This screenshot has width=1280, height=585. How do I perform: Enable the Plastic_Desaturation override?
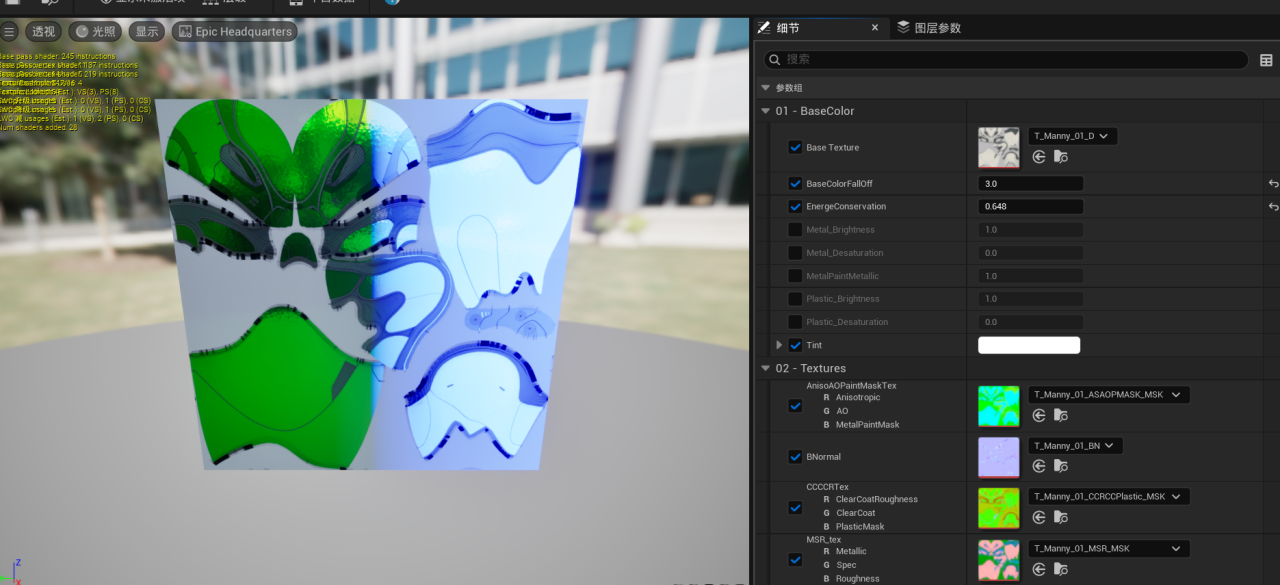click(795, 322)
